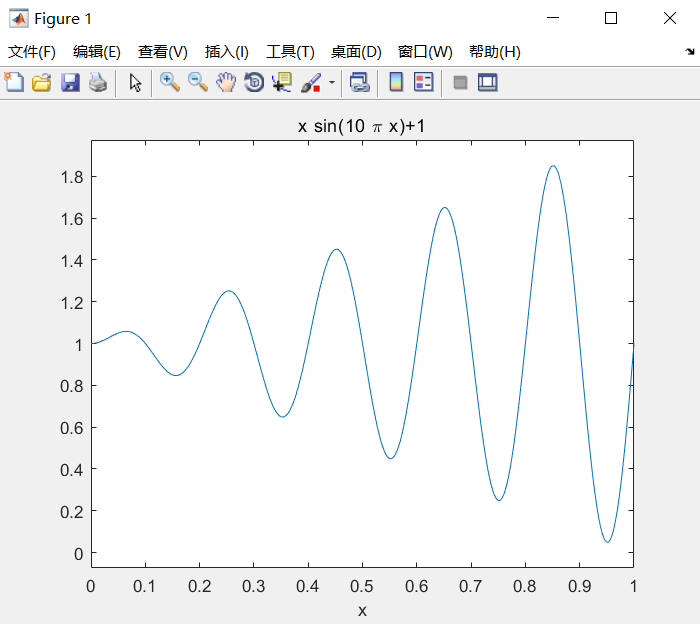Open file using the folder icon
700x624 pixels.
click(42, 83)
